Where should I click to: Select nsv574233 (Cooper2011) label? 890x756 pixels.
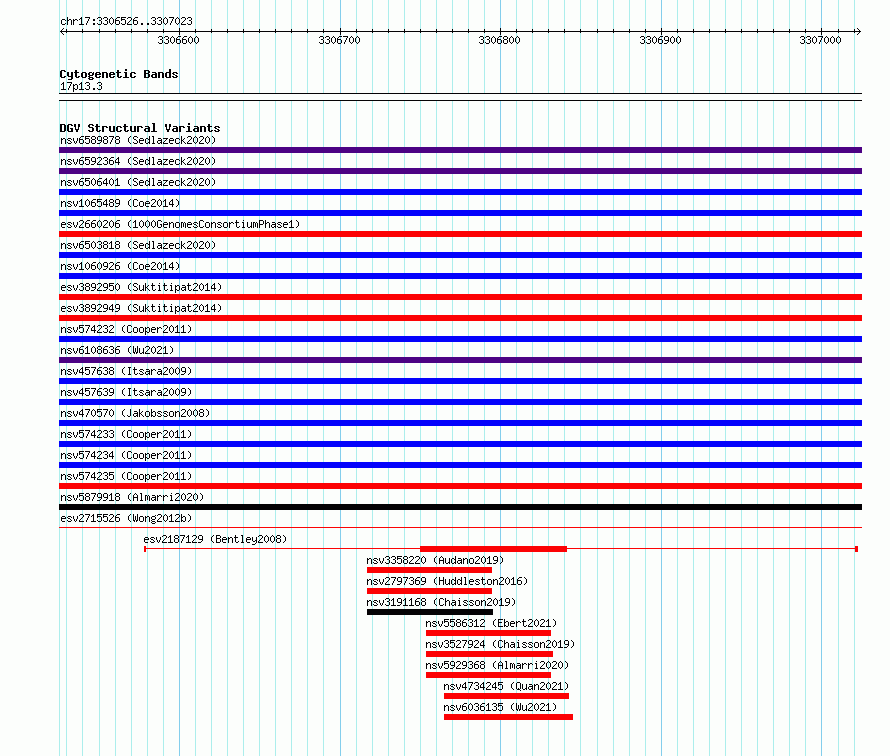(126, 434)
